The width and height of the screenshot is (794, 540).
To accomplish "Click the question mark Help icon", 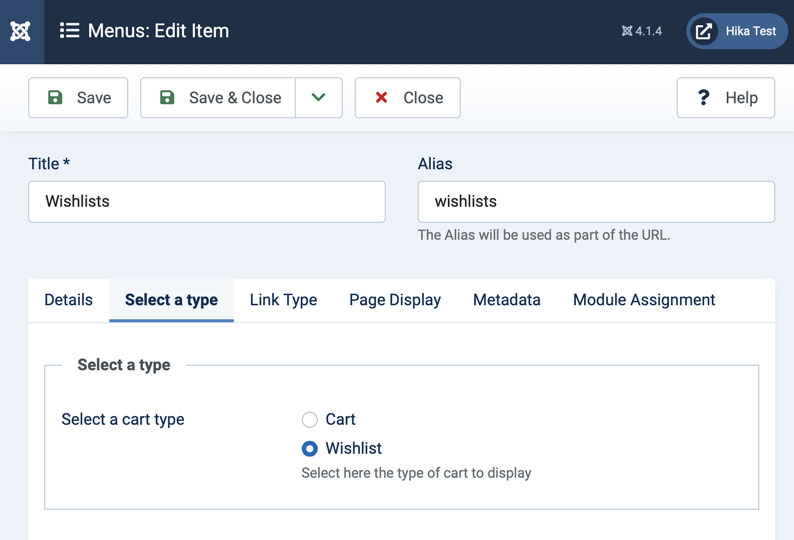I will point(704,98).
